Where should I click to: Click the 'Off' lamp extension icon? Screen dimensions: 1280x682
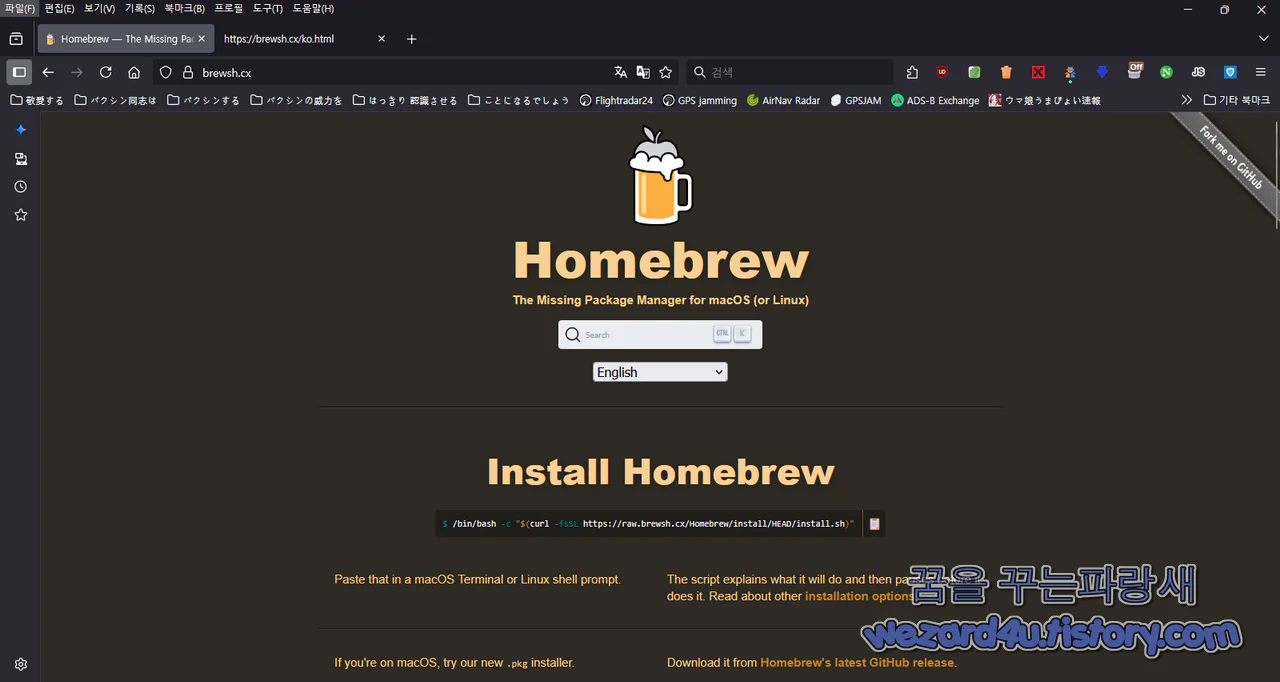click(x=1135, y=72)
